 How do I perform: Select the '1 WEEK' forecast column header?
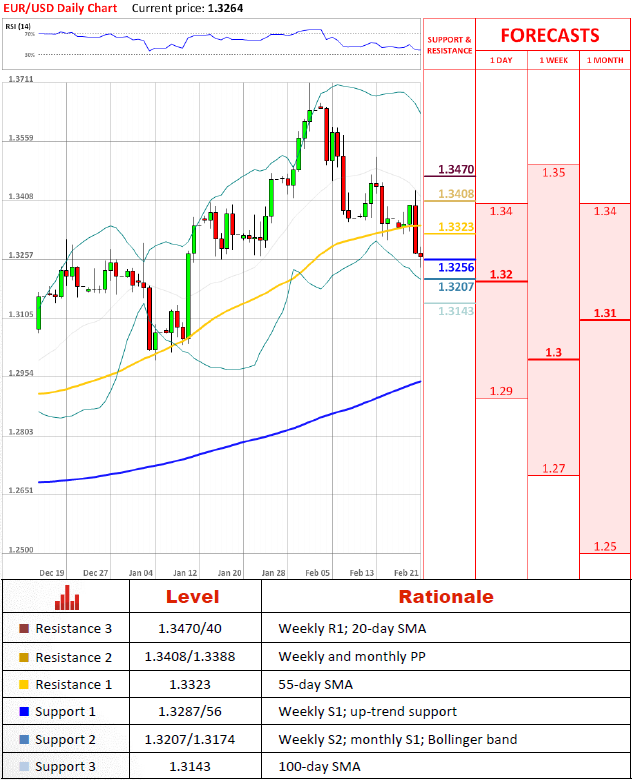pos(553,60)
